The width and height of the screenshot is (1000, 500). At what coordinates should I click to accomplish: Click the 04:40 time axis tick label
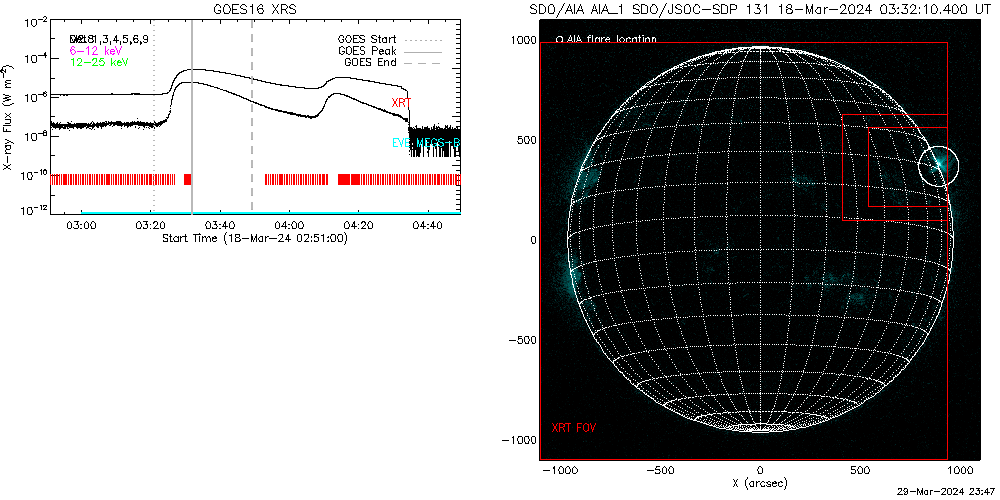tap(428, 225)
